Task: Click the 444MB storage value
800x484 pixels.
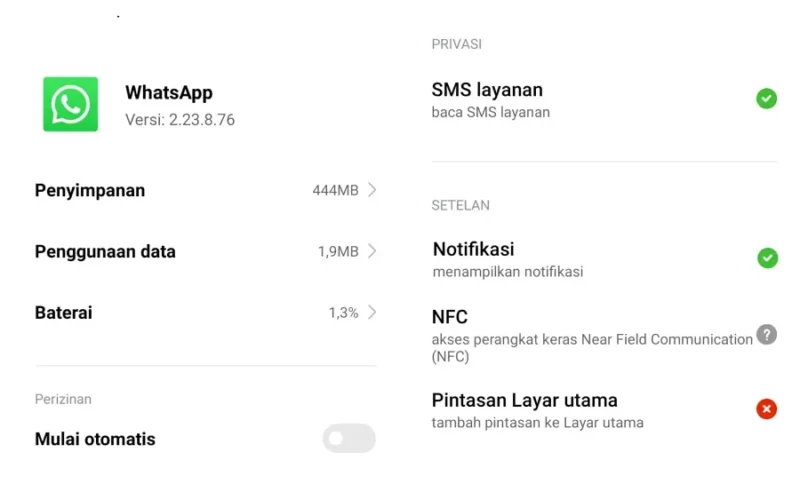Action: tap(335, 190)
